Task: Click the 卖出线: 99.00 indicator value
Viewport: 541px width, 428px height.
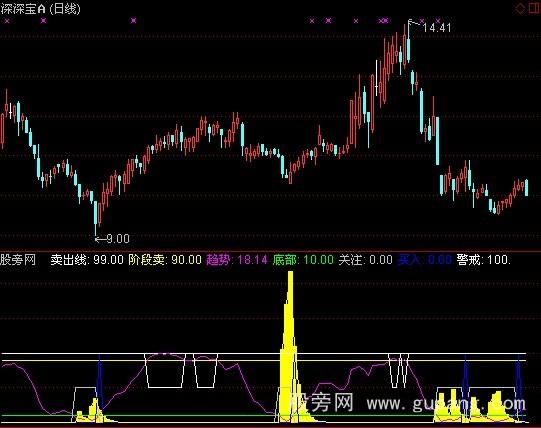Action: (87, 260)
